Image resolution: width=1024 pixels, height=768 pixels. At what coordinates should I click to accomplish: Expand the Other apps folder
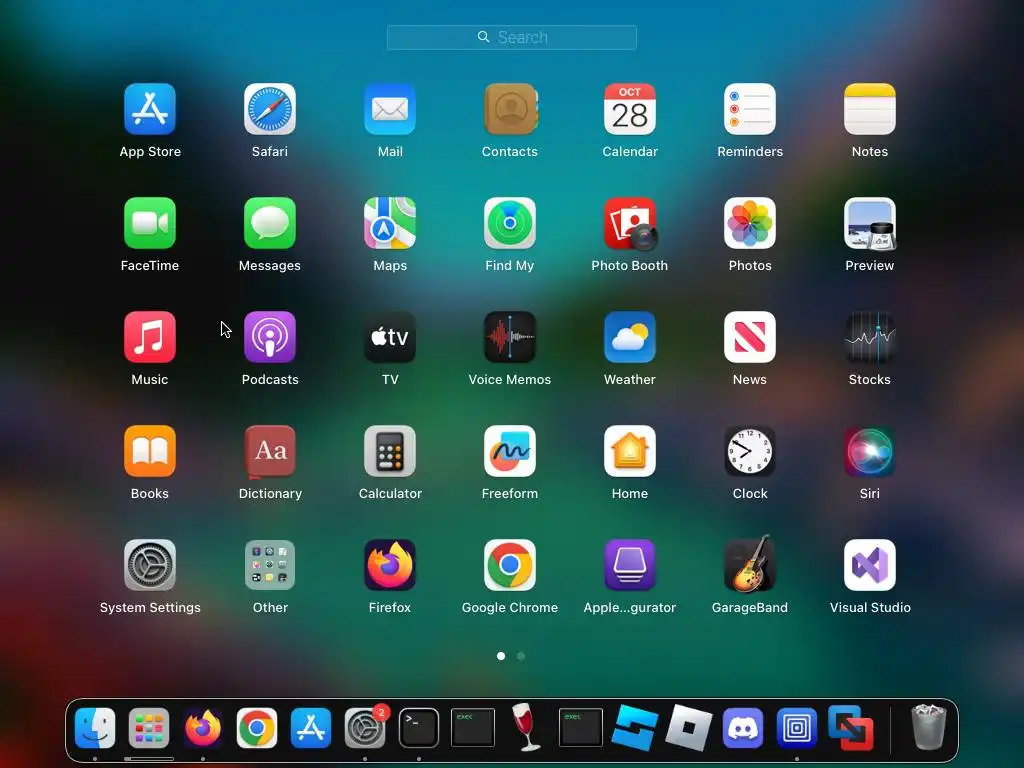[270, 565]
